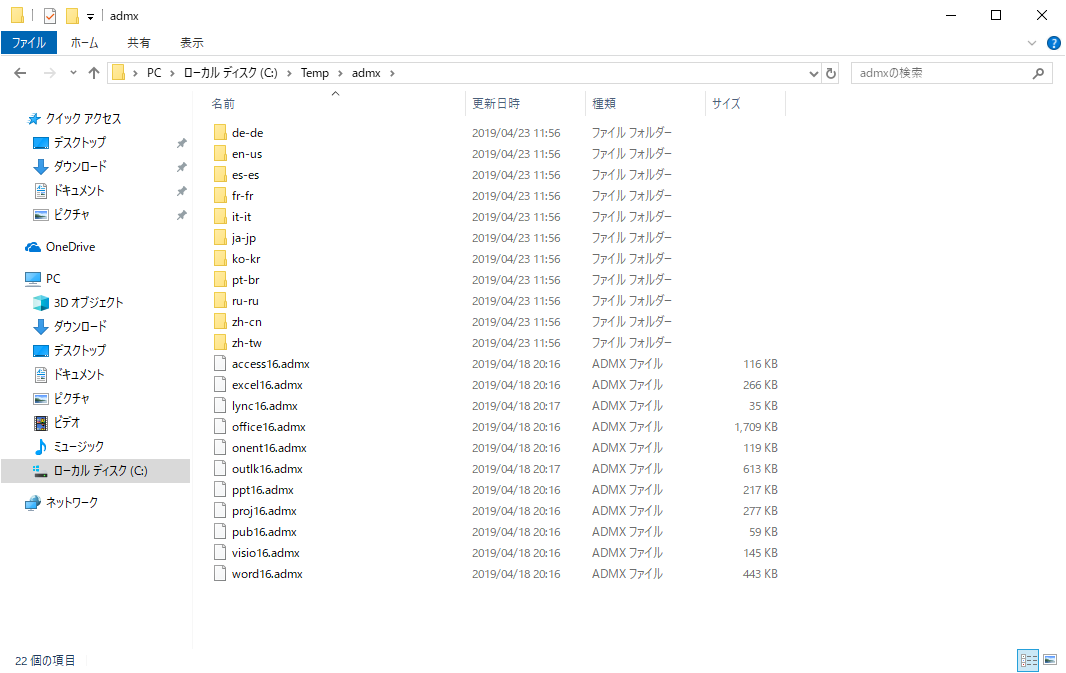The image size is (1066, 673).
Task: Click the search magnifier icon
Action: tap(1038, 73)
